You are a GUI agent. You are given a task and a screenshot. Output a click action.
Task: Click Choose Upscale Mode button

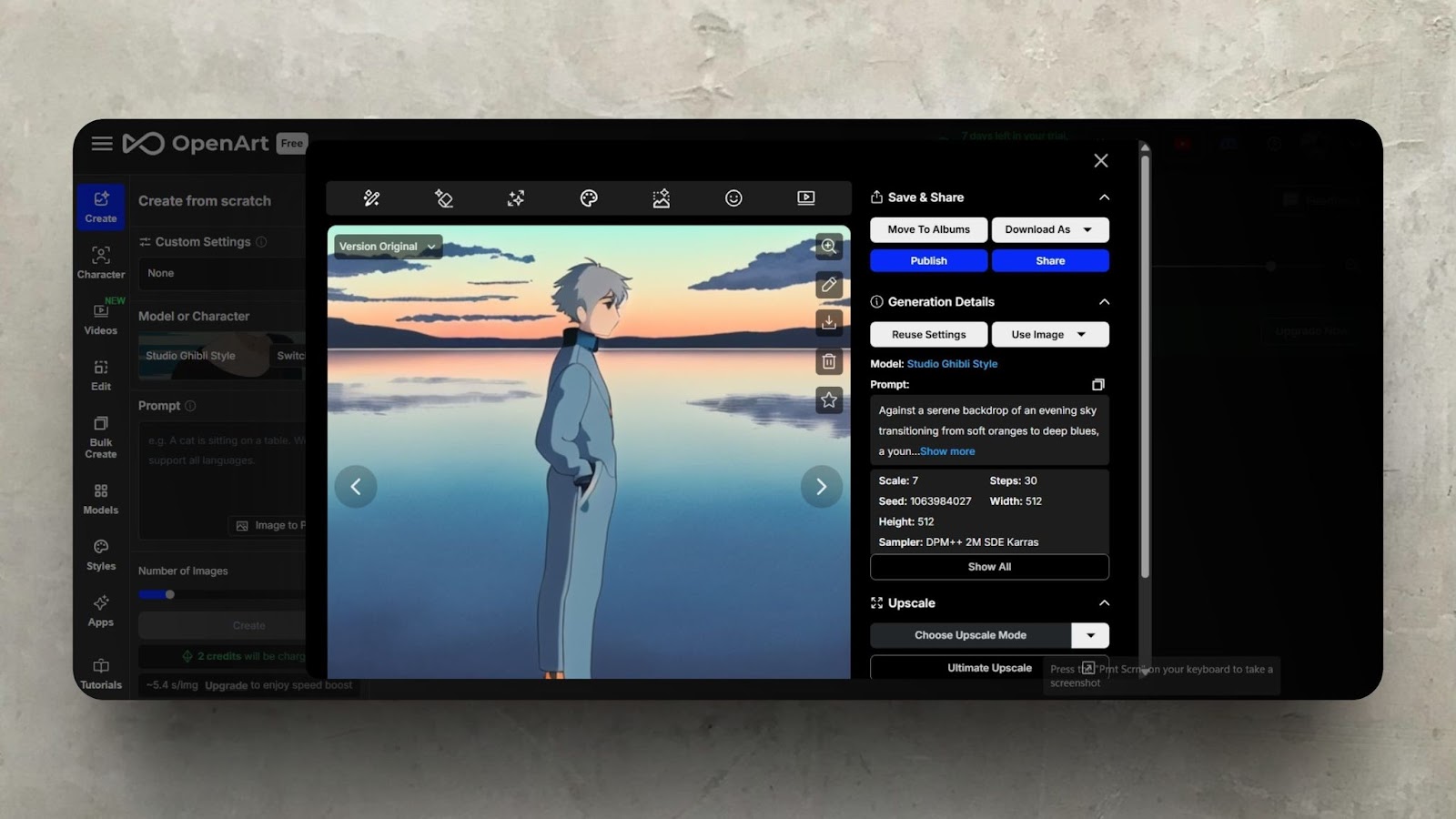click(x=970, y=635)
